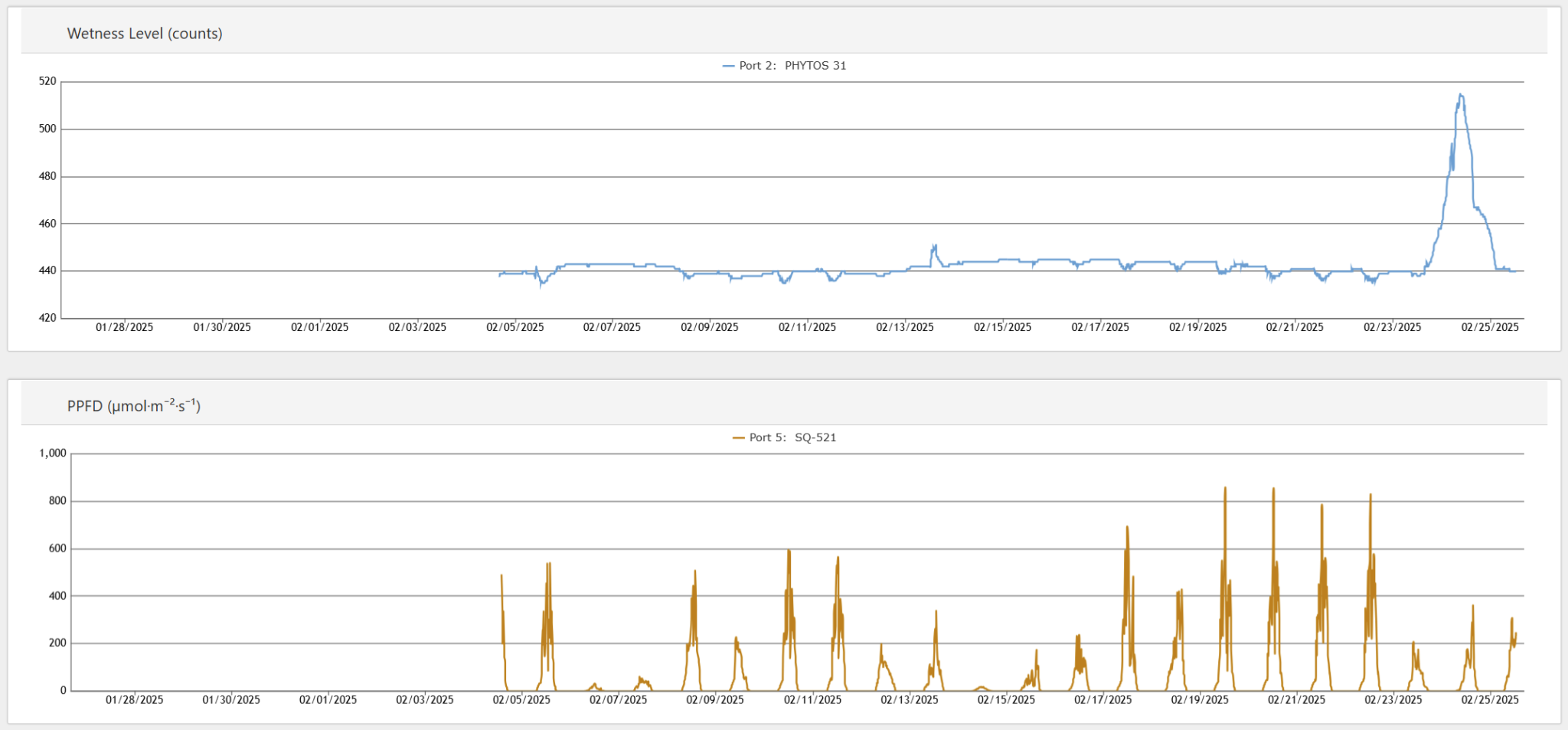1568x730 pixels.
Task: Click the orange line marker in the SQ-521 legend
Action: [738, 437]
